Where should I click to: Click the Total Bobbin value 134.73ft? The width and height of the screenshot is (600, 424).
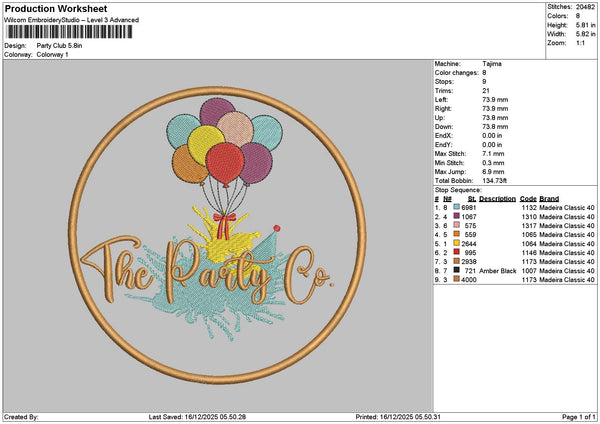click(494, 181)
